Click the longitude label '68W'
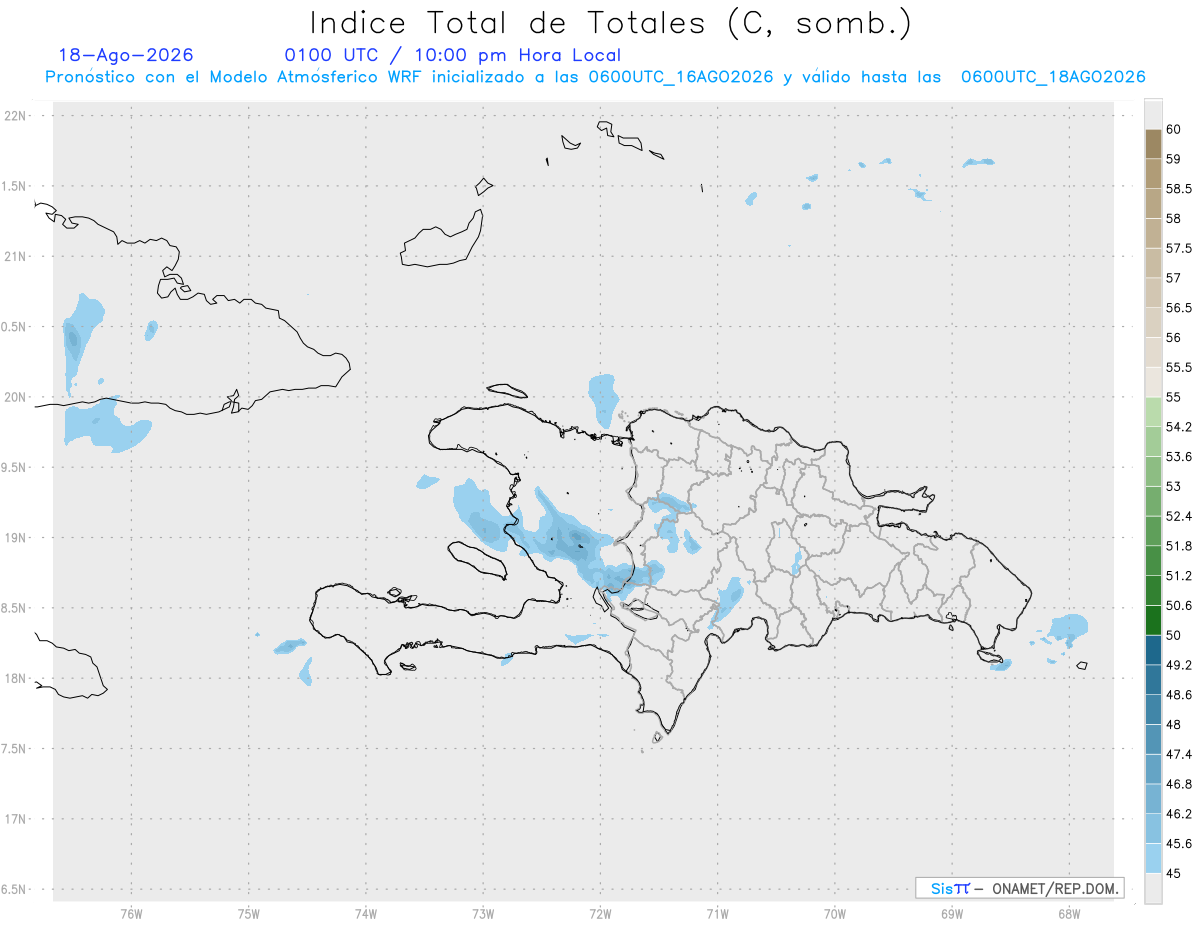 click(x=1069, y=914)
